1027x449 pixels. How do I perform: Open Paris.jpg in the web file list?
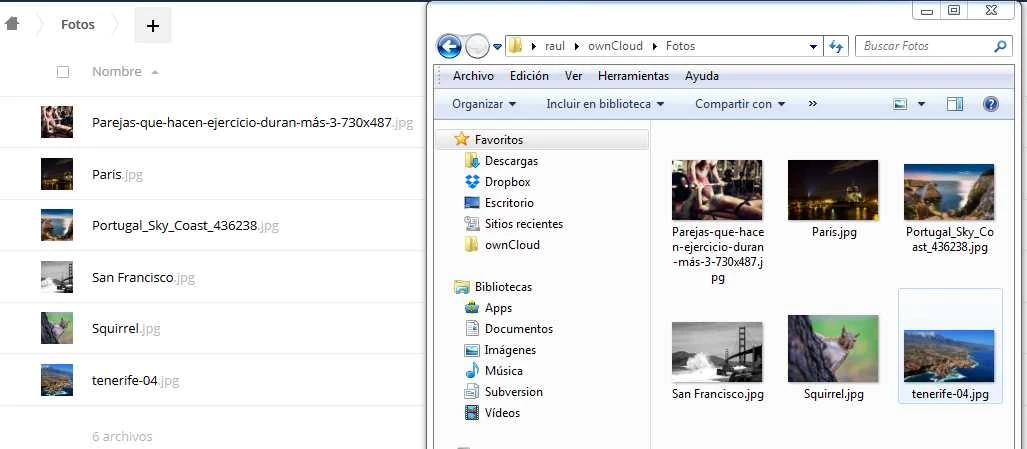[x=117, y=175]
